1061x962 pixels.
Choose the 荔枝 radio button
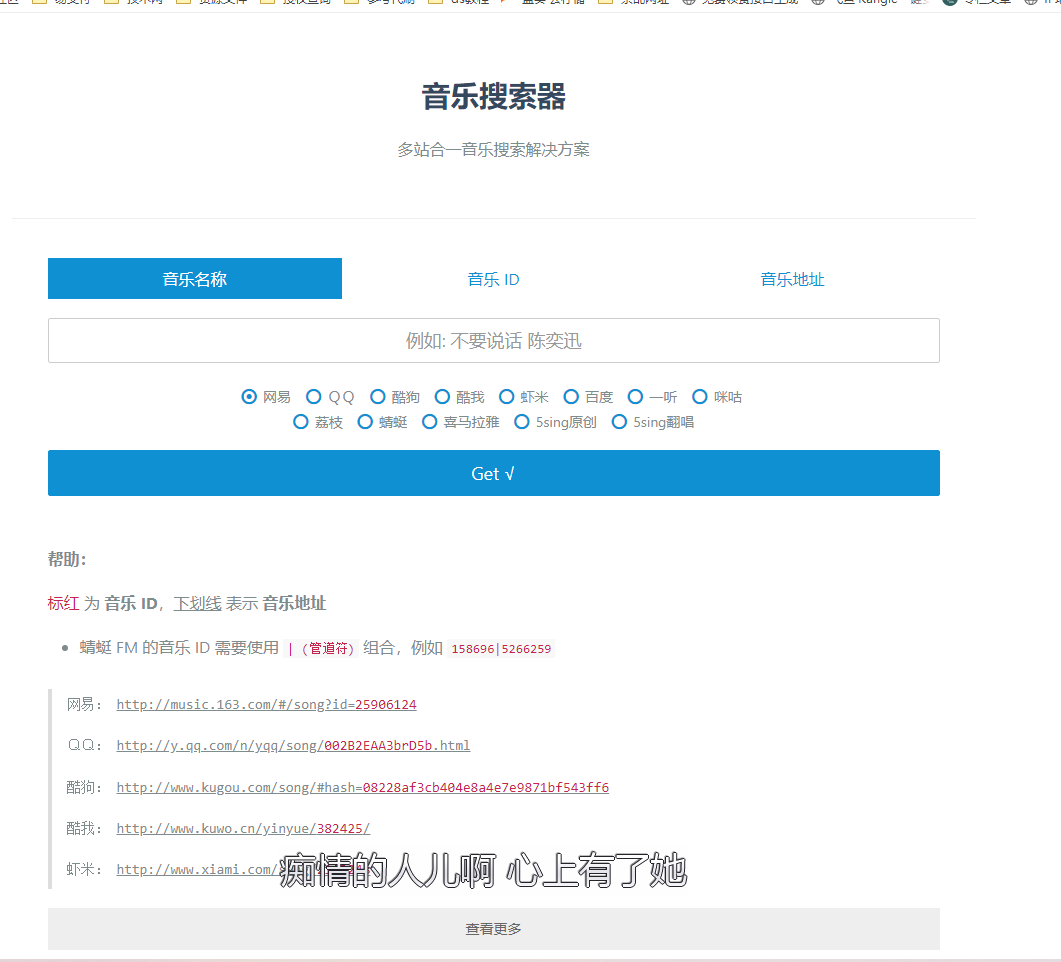coord(301,422)
